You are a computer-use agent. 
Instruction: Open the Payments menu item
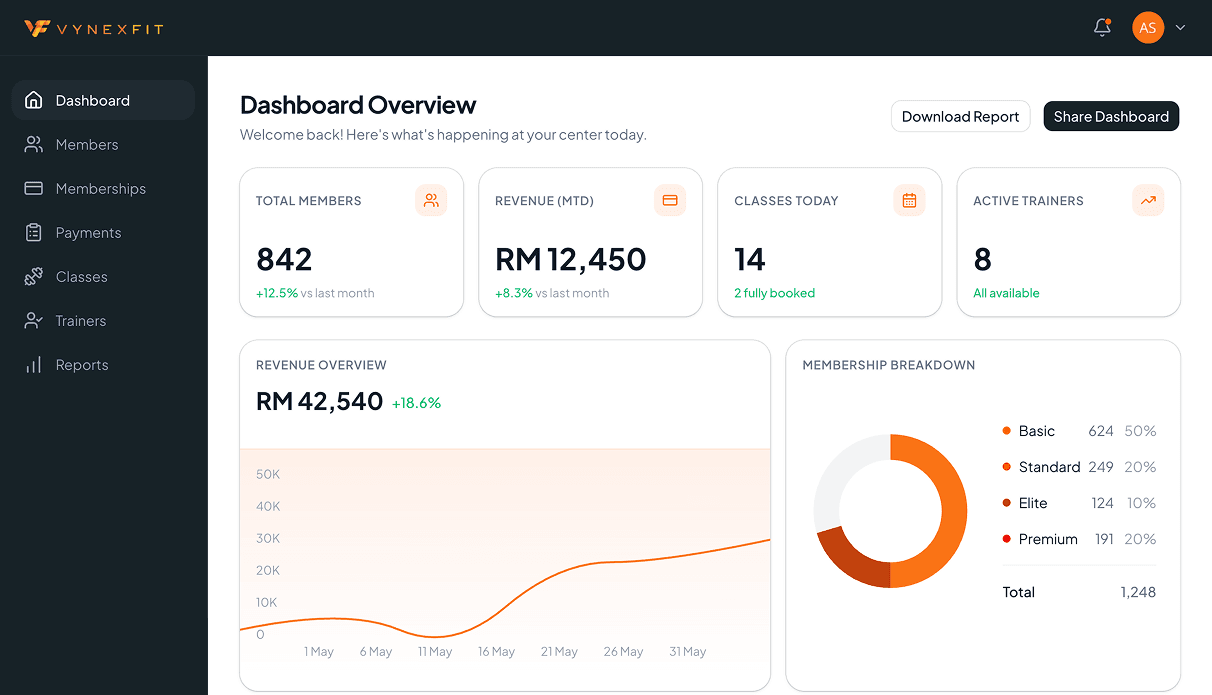pyautogui.click(x=103, y=232)
